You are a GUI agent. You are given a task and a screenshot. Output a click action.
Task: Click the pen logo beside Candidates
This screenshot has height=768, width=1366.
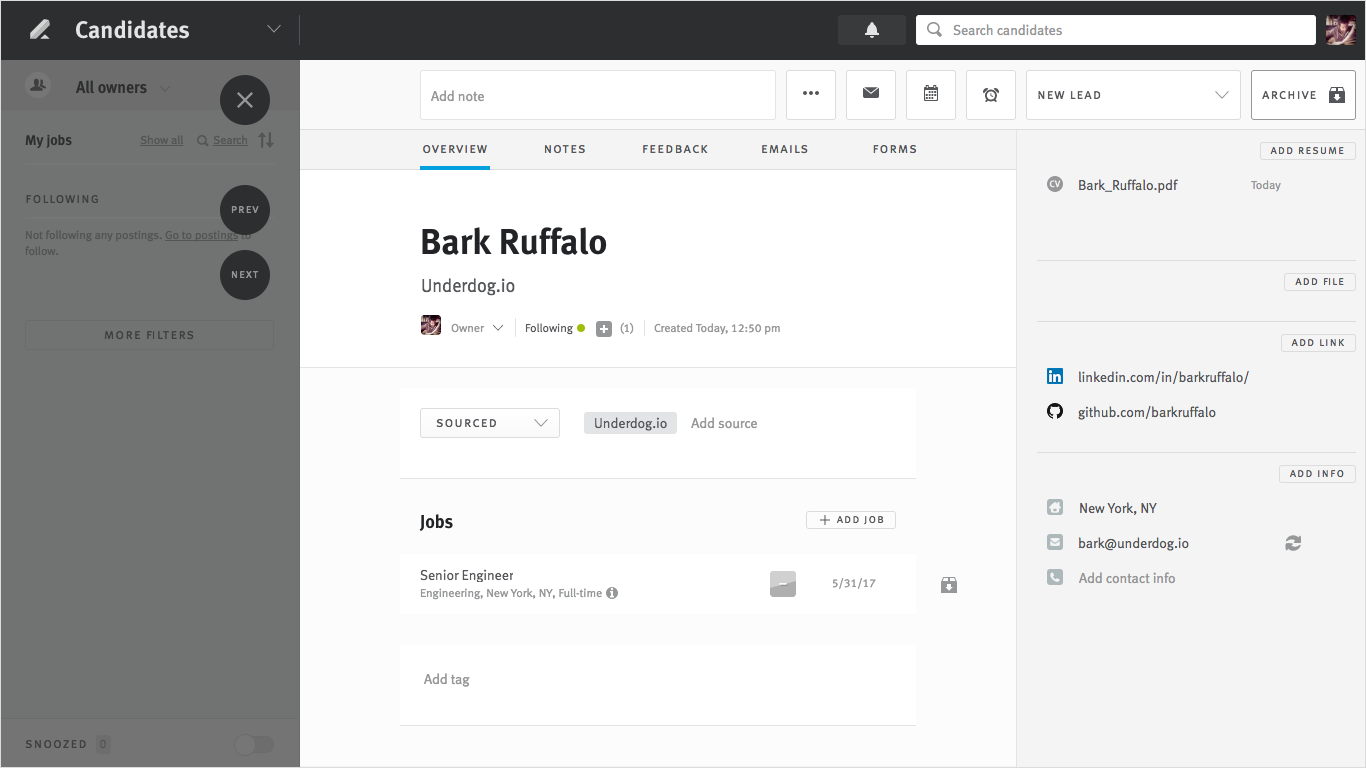40,30
